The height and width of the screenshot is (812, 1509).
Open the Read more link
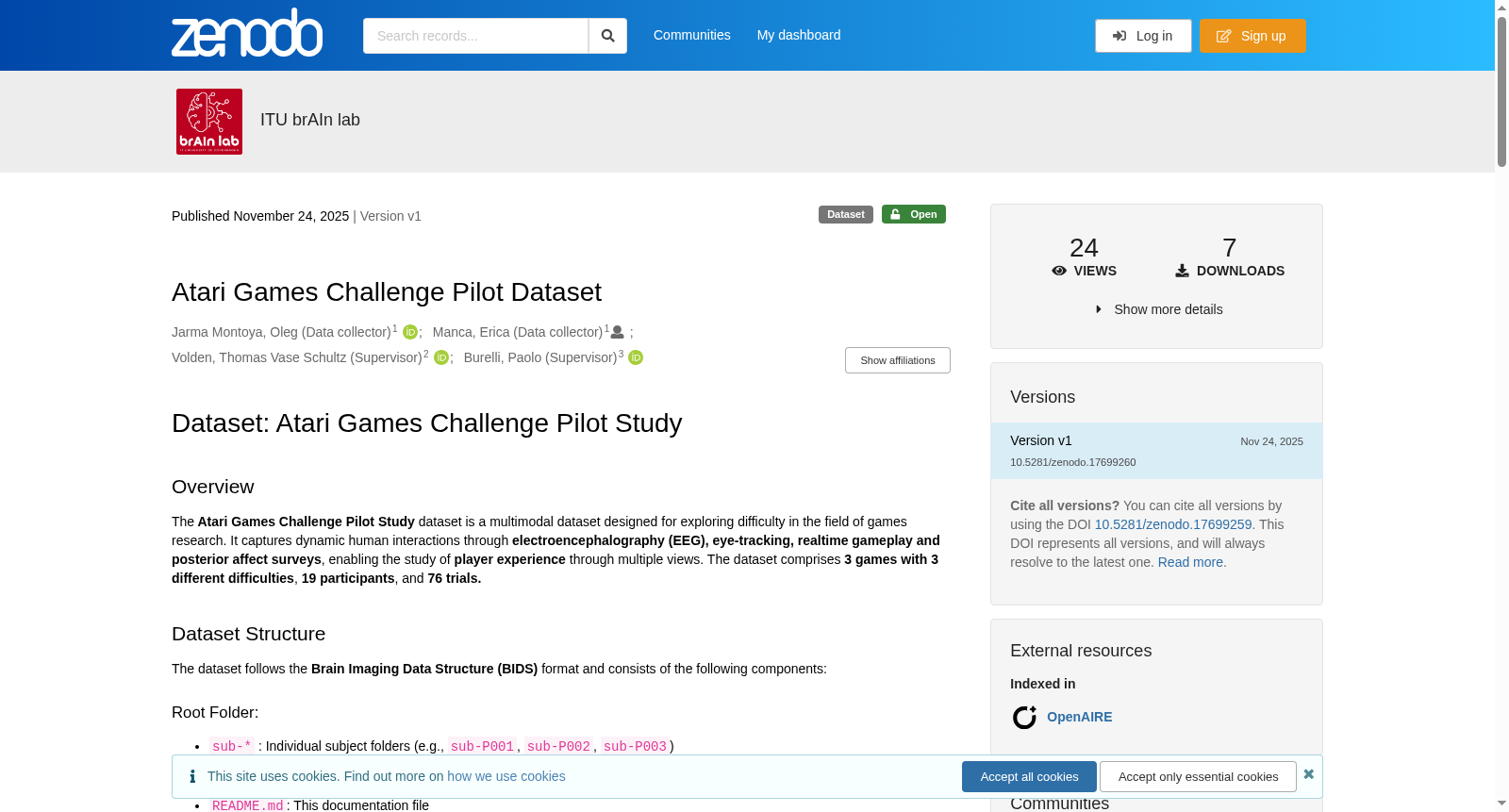1192,562
